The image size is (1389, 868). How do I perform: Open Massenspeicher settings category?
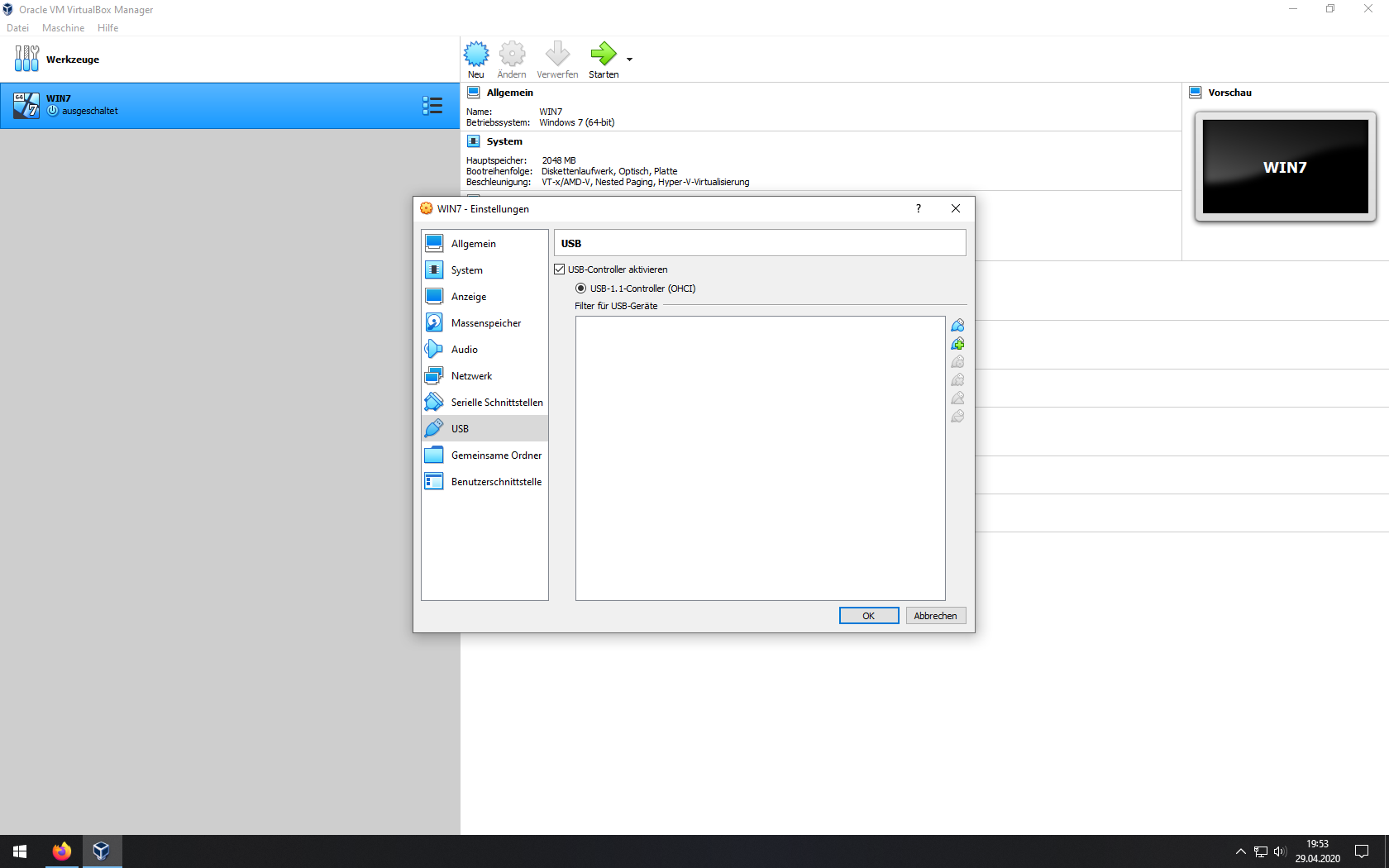click(x=484, y=323)
